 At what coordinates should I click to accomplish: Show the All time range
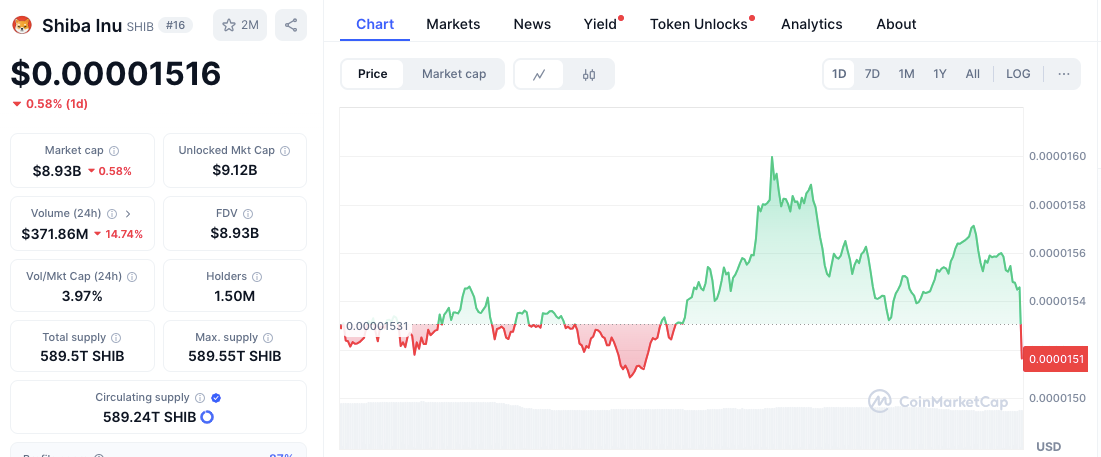[972, 74]
